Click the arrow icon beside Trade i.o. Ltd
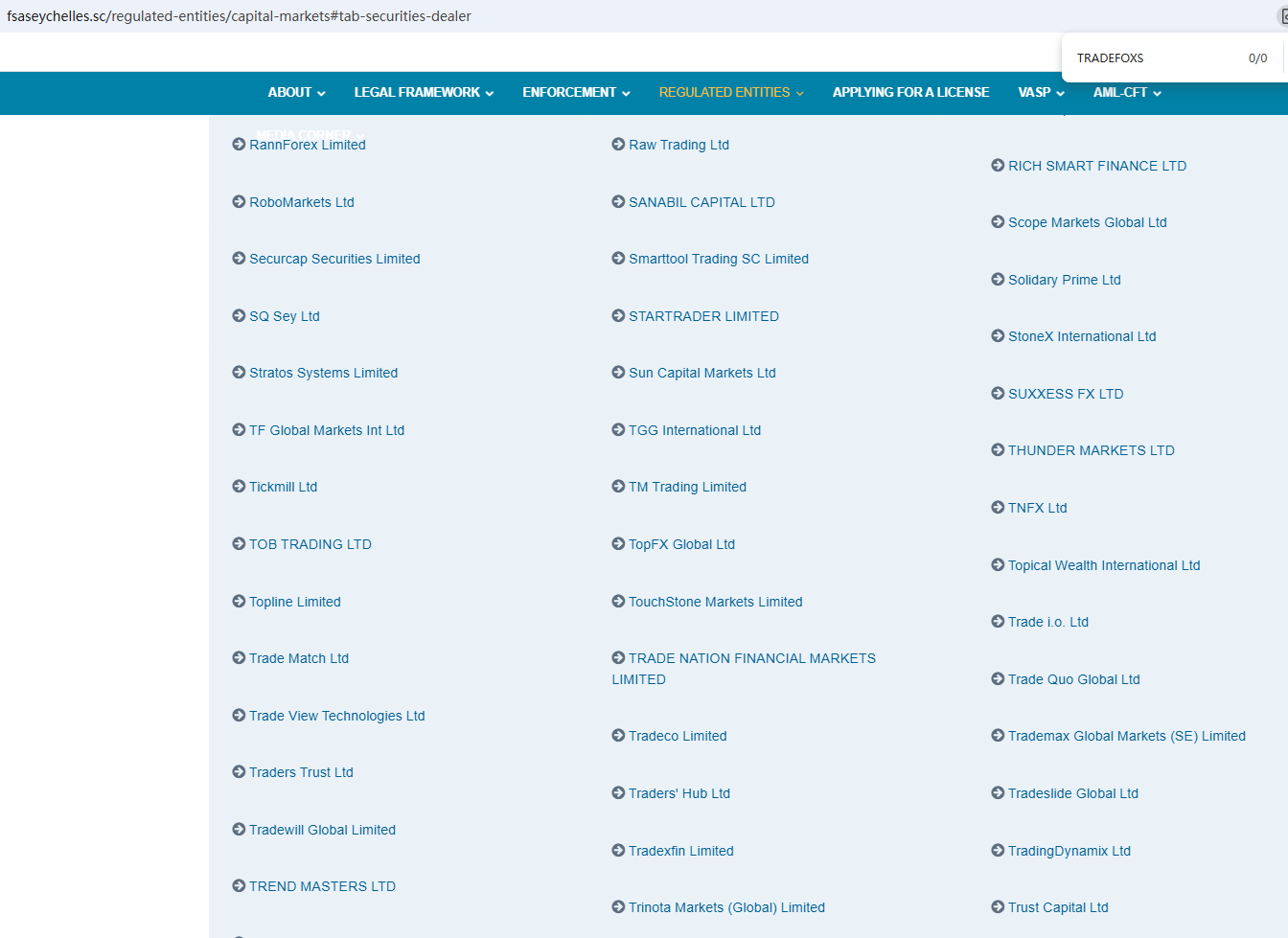This screenshot has width=1288, height=938. click(x=998, y=622)
